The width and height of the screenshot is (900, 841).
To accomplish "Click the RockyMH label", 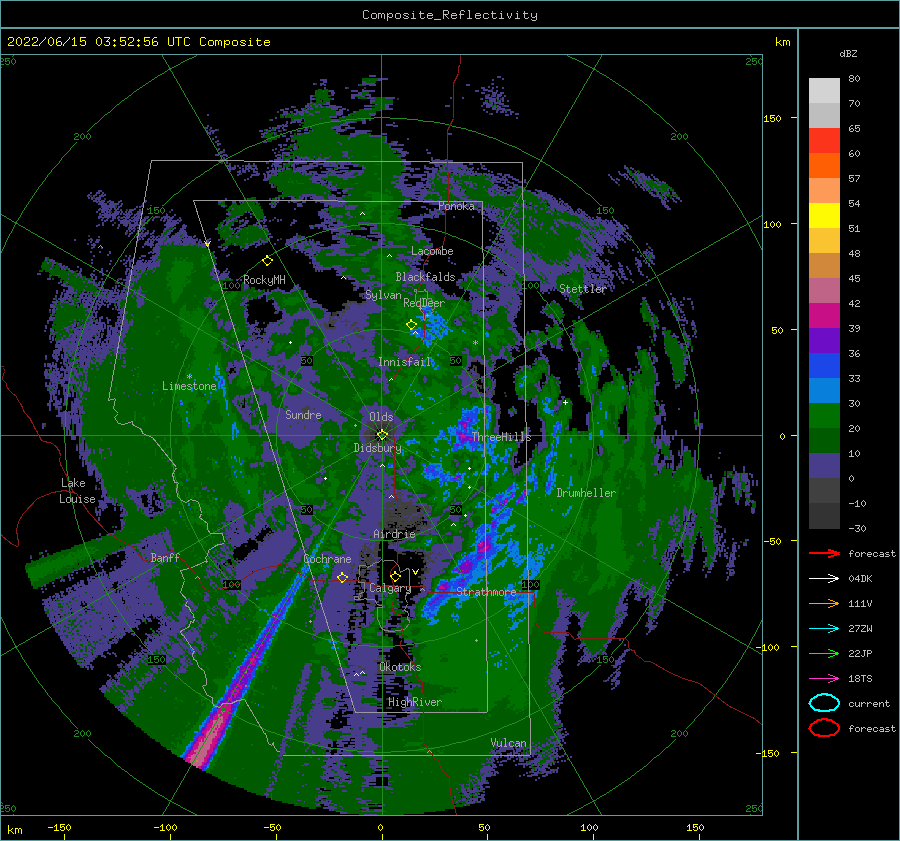I will click(x=264, y=280).
